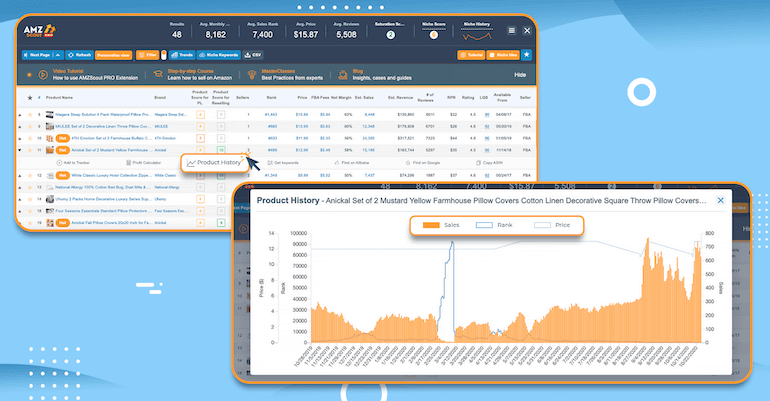Click the Trends chart button
Viewport: 770px width, 401px height.
point(182,55)
